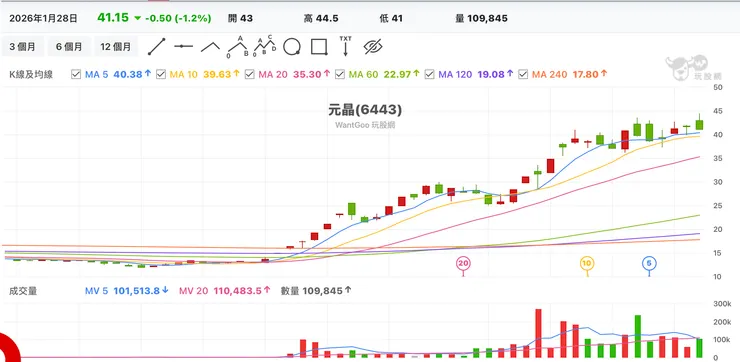
Task: Click the change value -0.50 (-1.2%)
Action: pyautogui.click(x=178, y=18)
